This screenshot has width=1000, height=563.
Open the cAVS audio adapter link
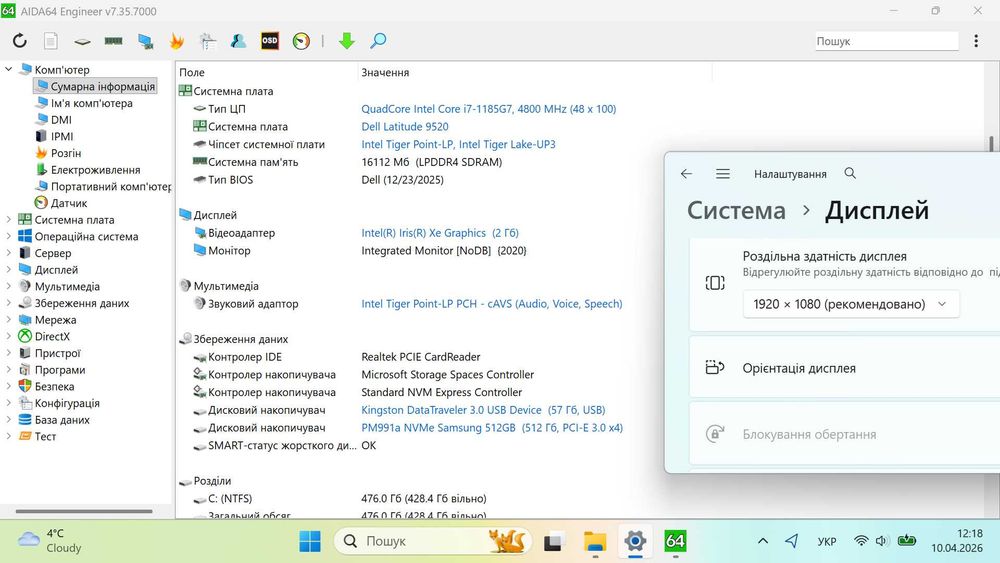[492, 303]
